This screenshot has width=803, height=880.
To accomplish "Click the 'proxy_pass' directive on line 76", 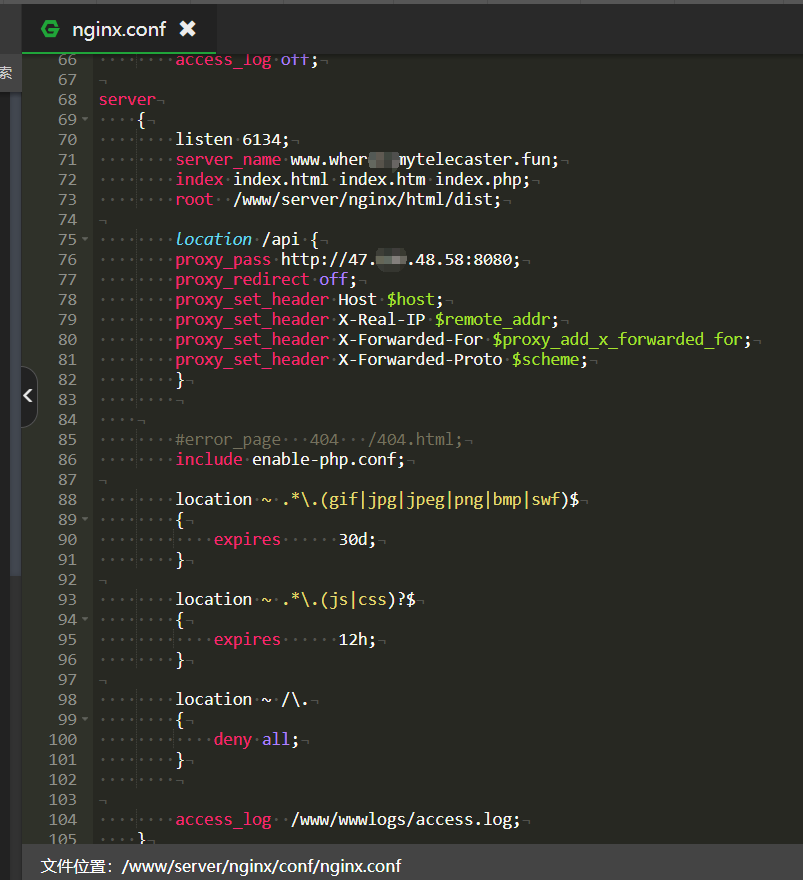I will tap(223, 260).
